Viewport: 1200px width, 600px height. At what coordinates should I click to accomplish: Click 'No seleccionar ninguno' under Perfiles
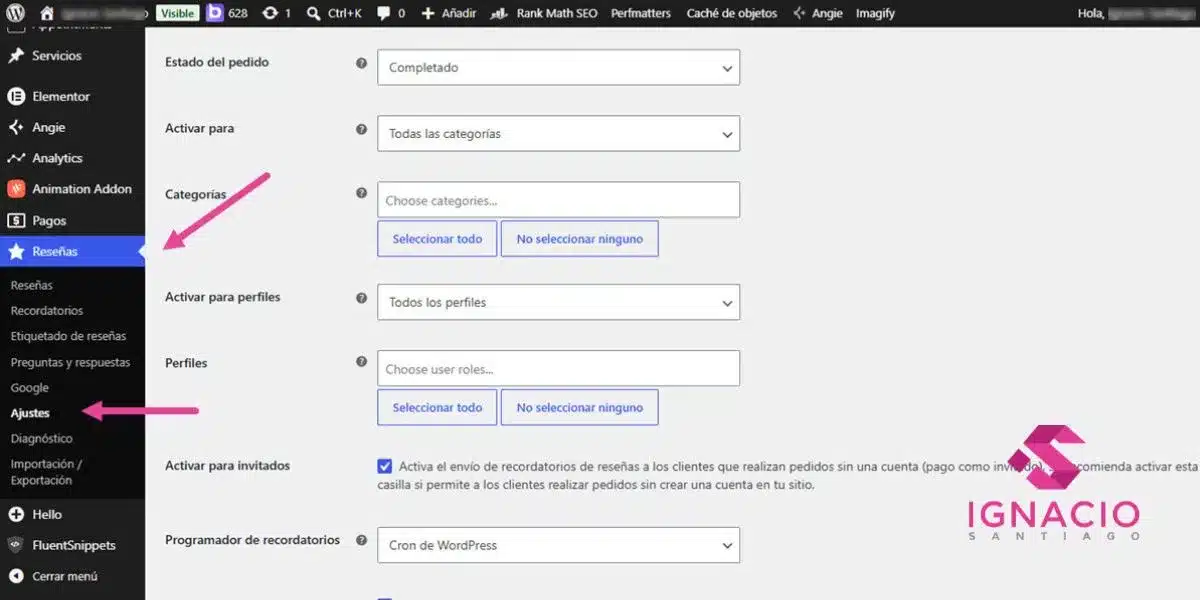580,407
